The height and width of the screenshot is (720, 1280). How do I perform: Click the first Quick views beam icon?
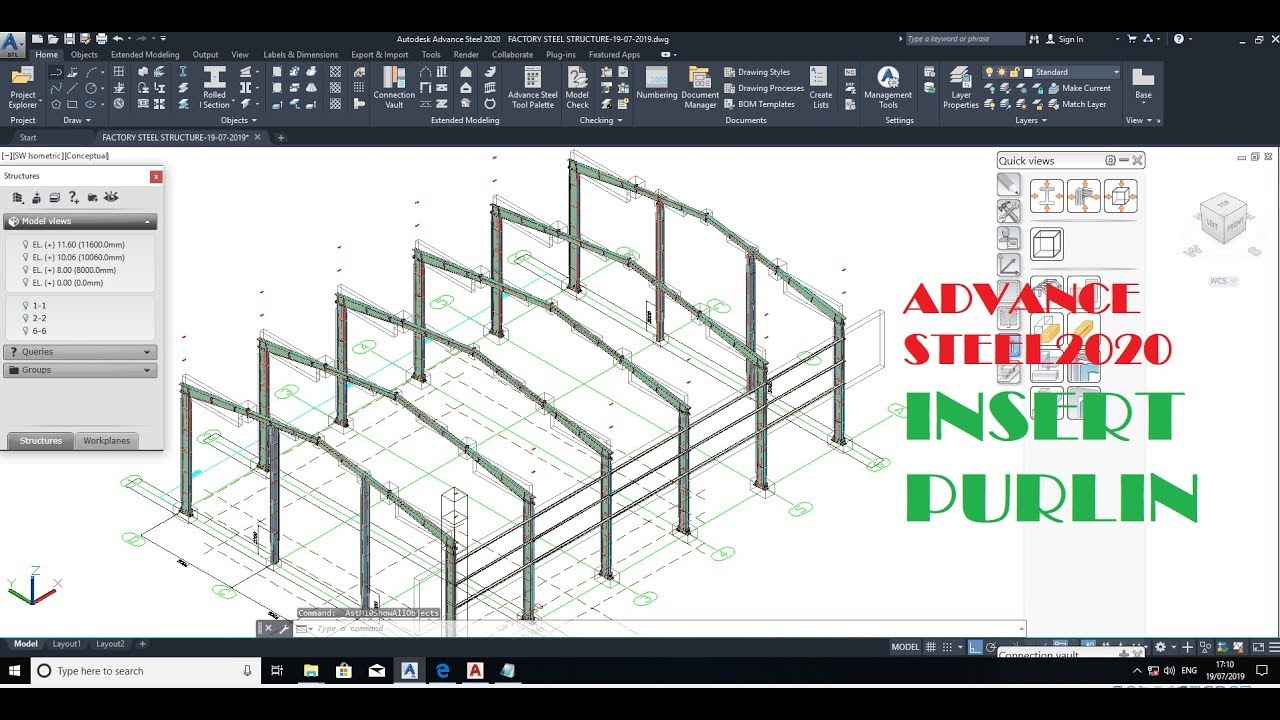point(1047,196)
